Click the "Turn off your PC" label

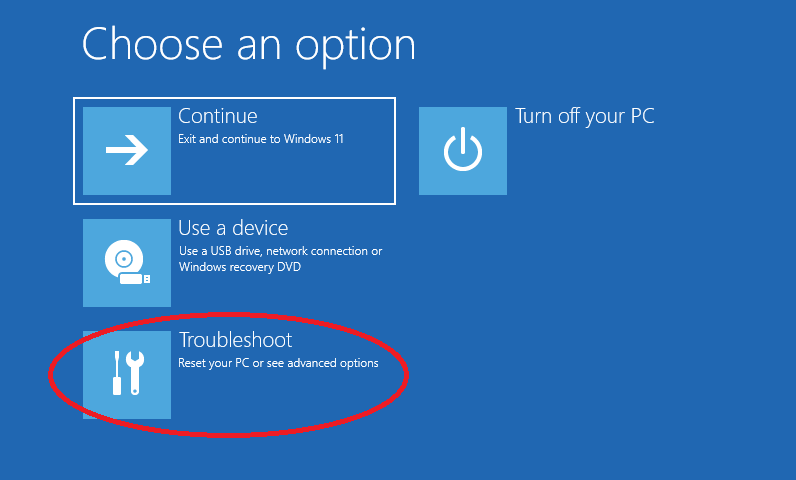pos(585,117)
